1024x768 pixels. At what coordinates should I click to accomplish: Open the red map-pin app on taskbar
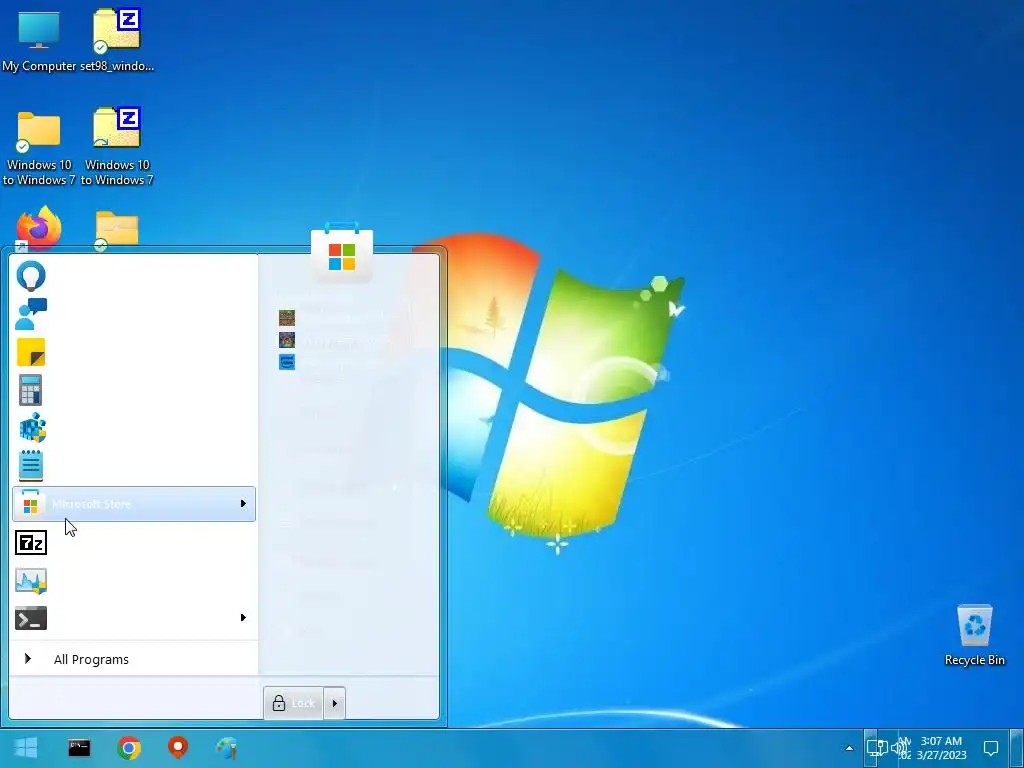point(178,748)
